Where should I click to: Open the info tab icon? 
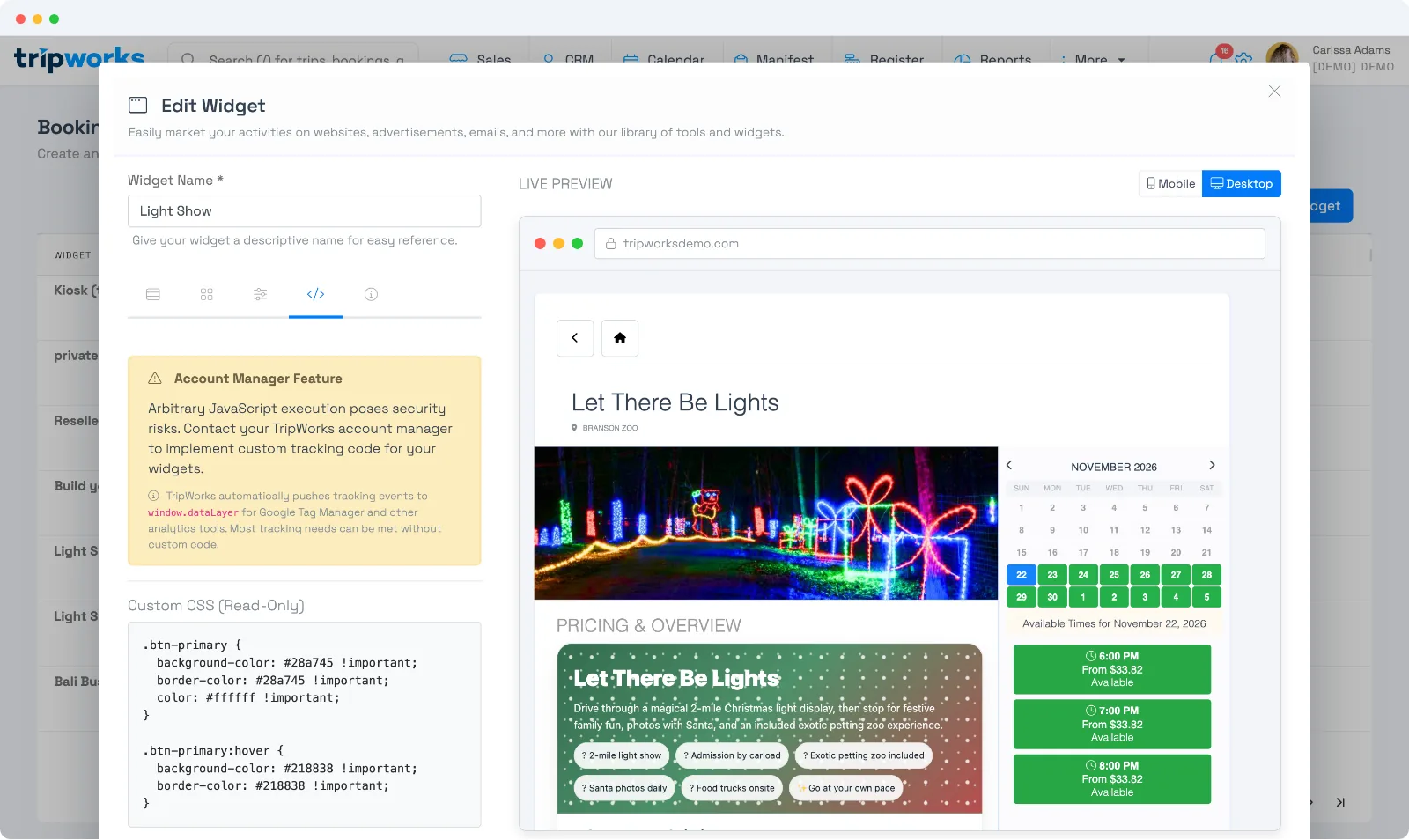tap(371, 294)
